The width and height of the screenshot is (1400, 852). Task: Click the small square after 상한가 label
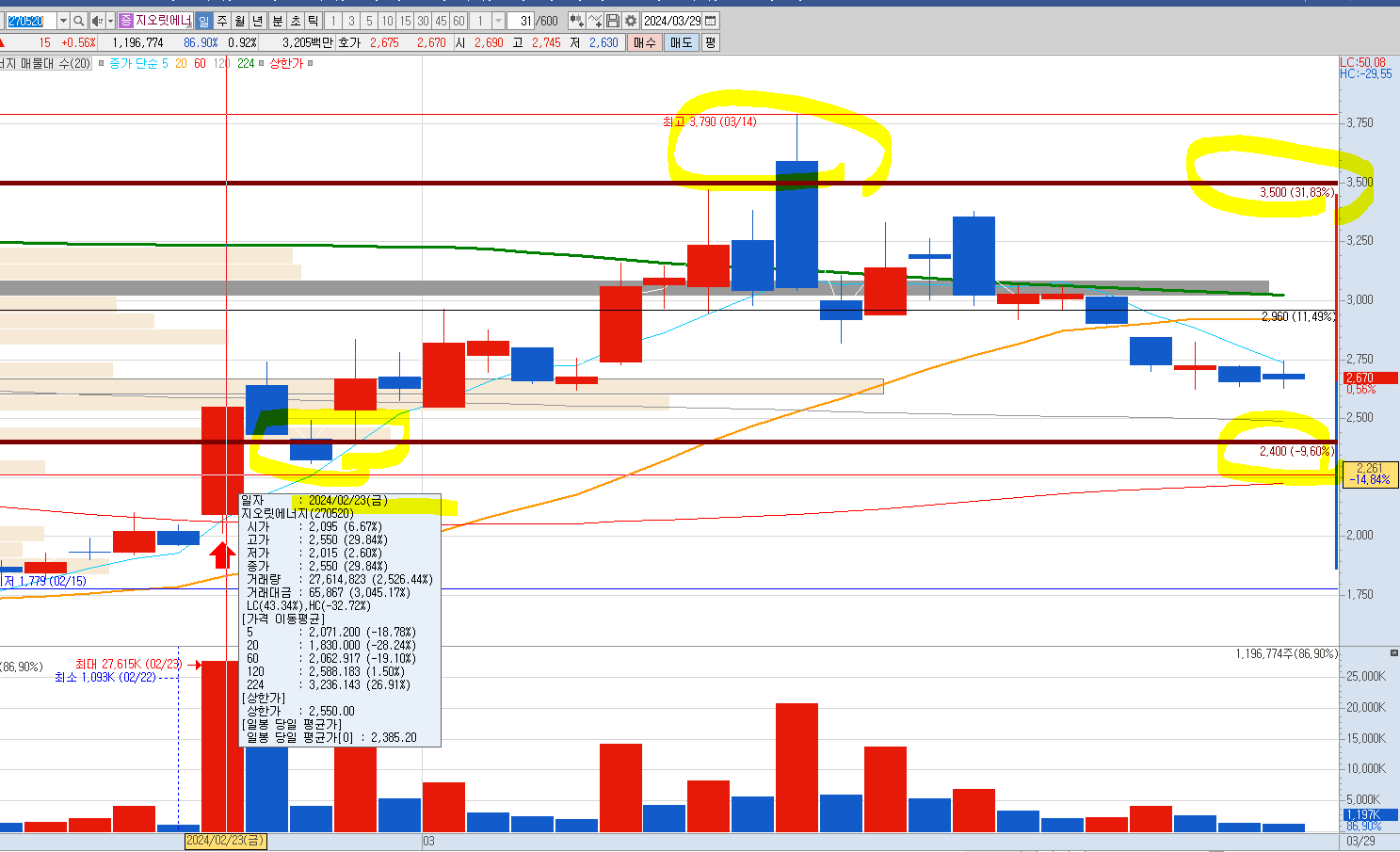[x=311, y=63]
